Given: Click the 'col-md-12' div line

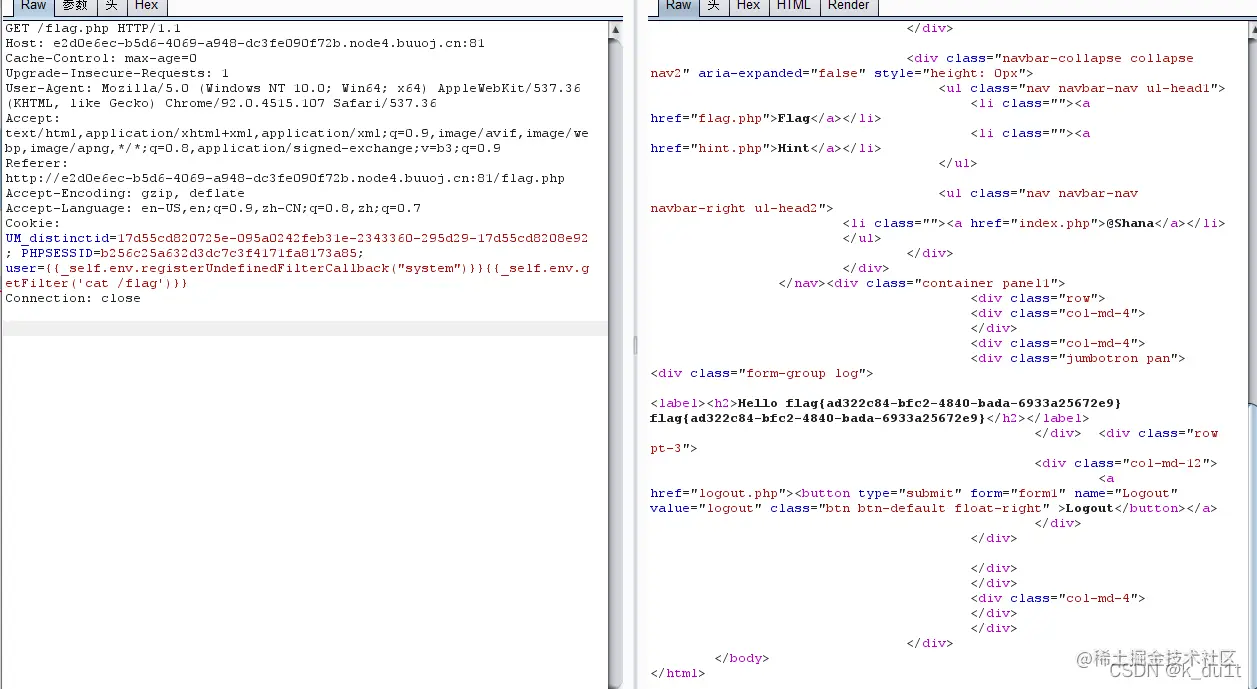Looking at the screenshot, I should (1126, 464).
